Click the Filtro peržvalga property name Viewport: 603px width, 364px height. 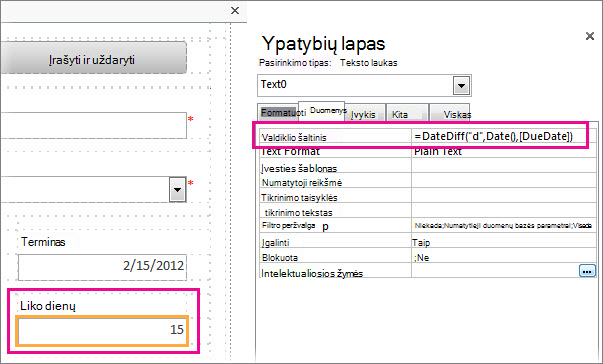pos(289,226)
